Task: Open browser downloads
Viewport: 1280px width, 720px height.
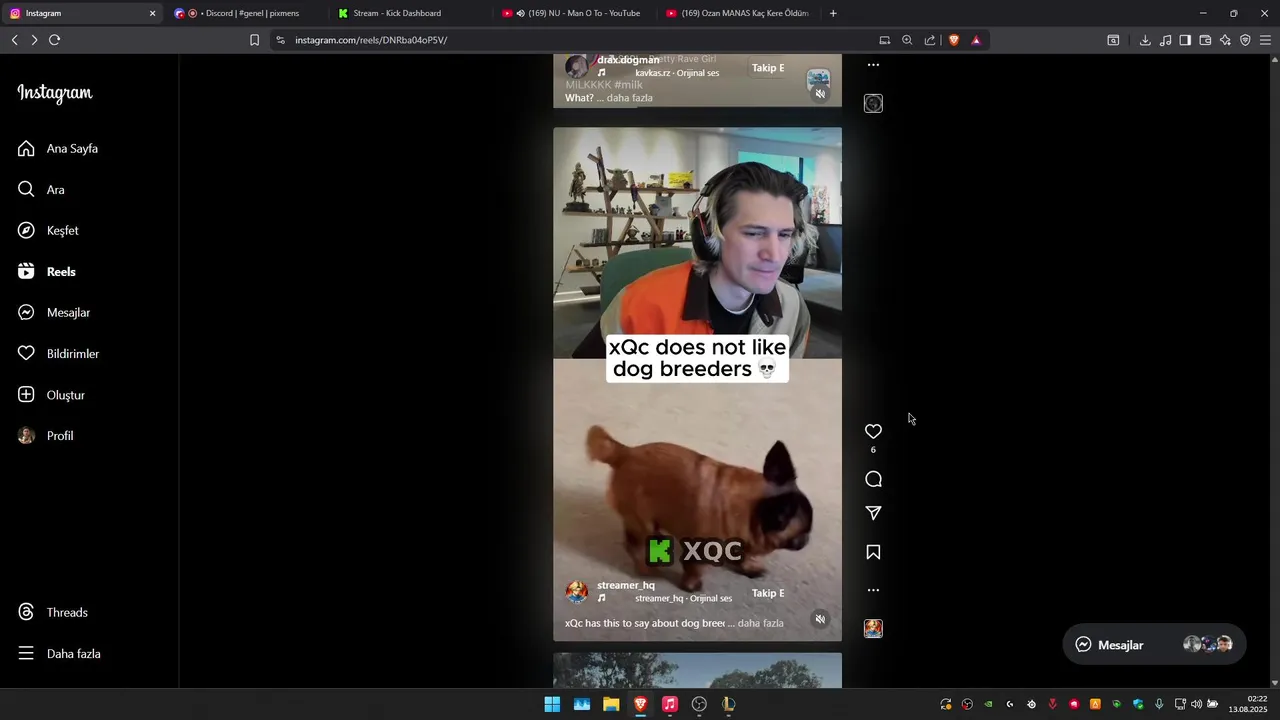Action: point(1145,40)
